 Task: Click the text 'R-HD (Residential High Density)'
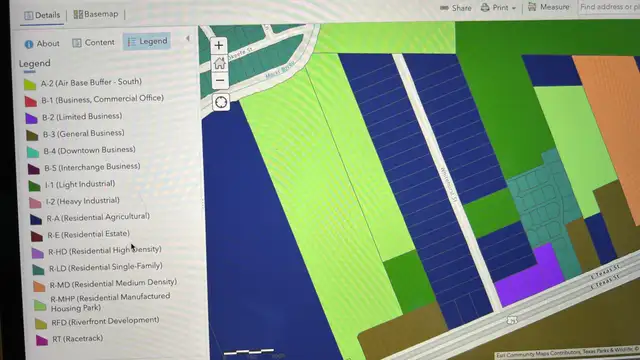tap(105, 250)
